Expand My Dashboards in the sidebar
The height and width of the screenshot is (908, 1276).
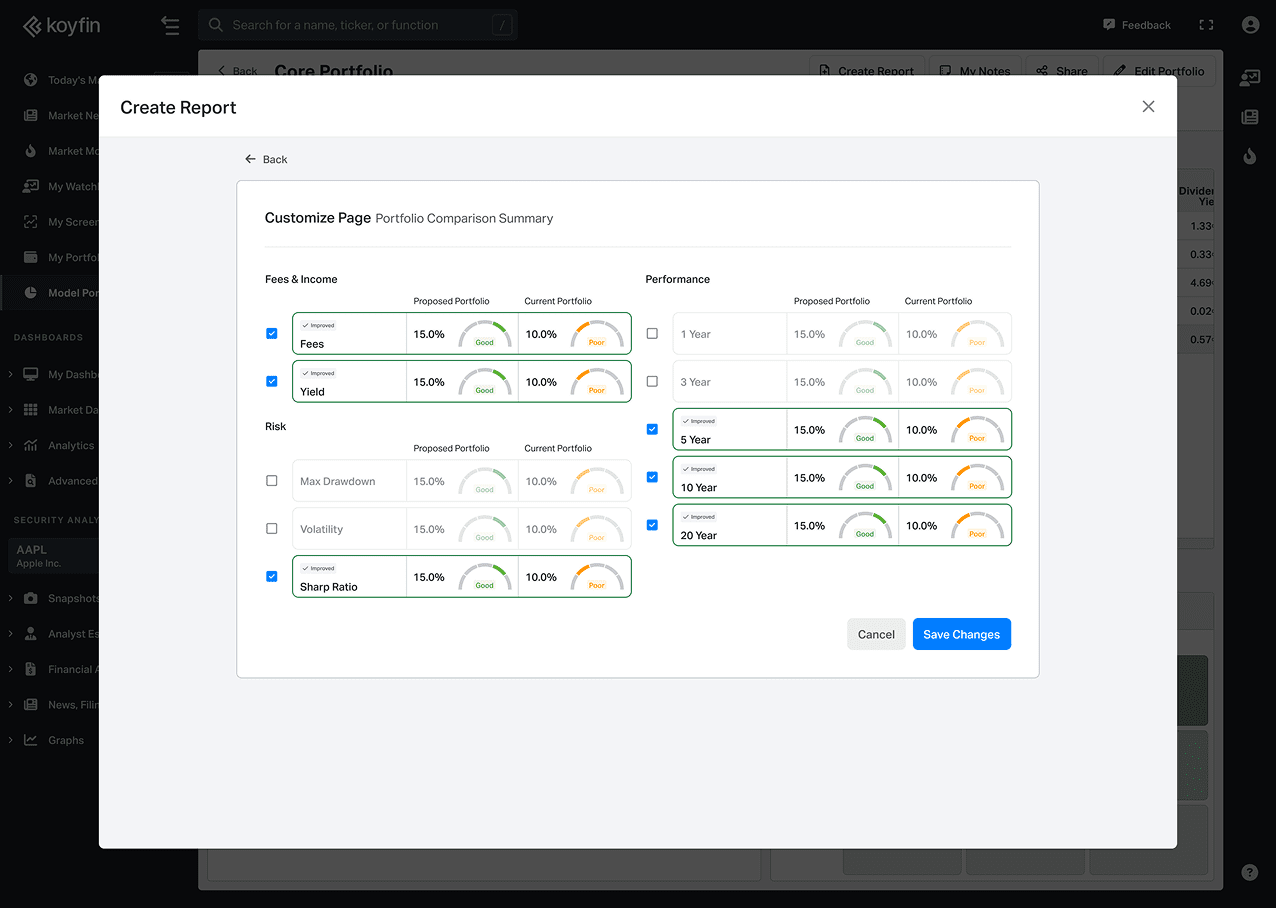click(32, 374)
